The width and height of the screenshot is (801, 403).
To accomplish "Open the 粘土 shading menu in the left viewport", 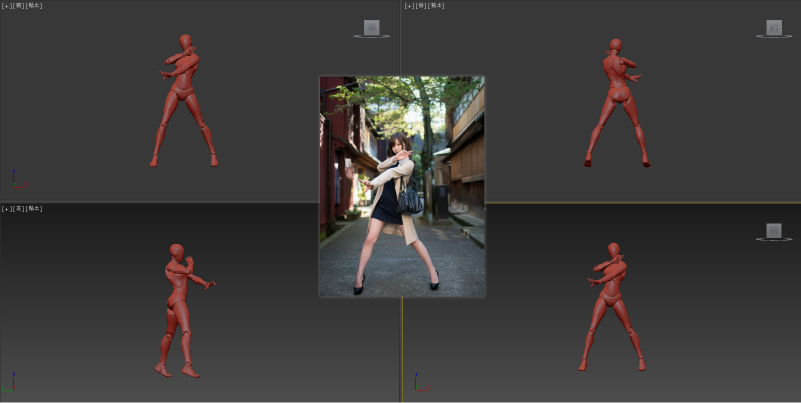I will (34, 208).
